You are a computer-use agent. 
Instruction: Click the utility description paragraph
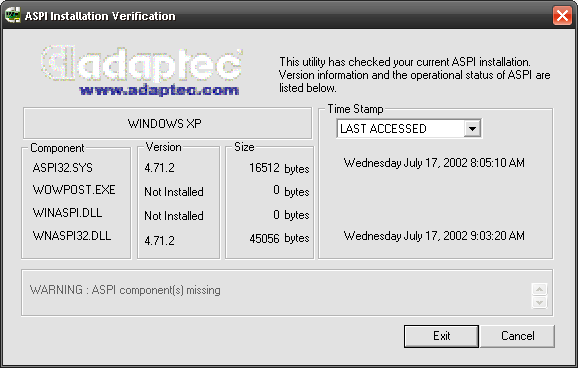point(415,74)
